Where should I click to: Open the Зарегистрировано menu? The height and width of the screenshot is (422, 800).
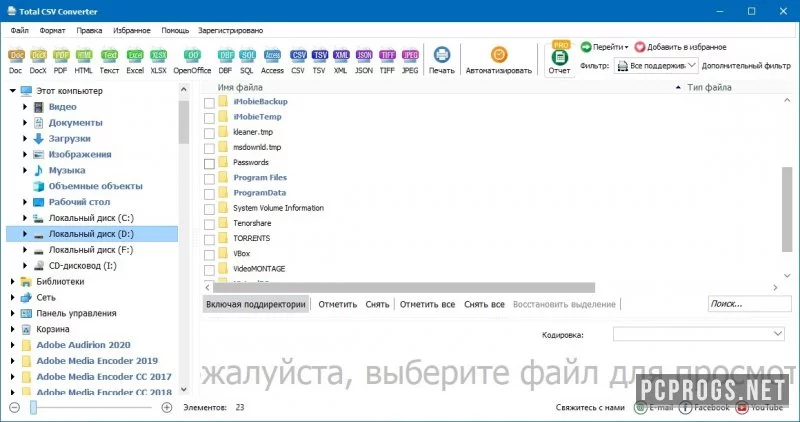tap(231, 31)
